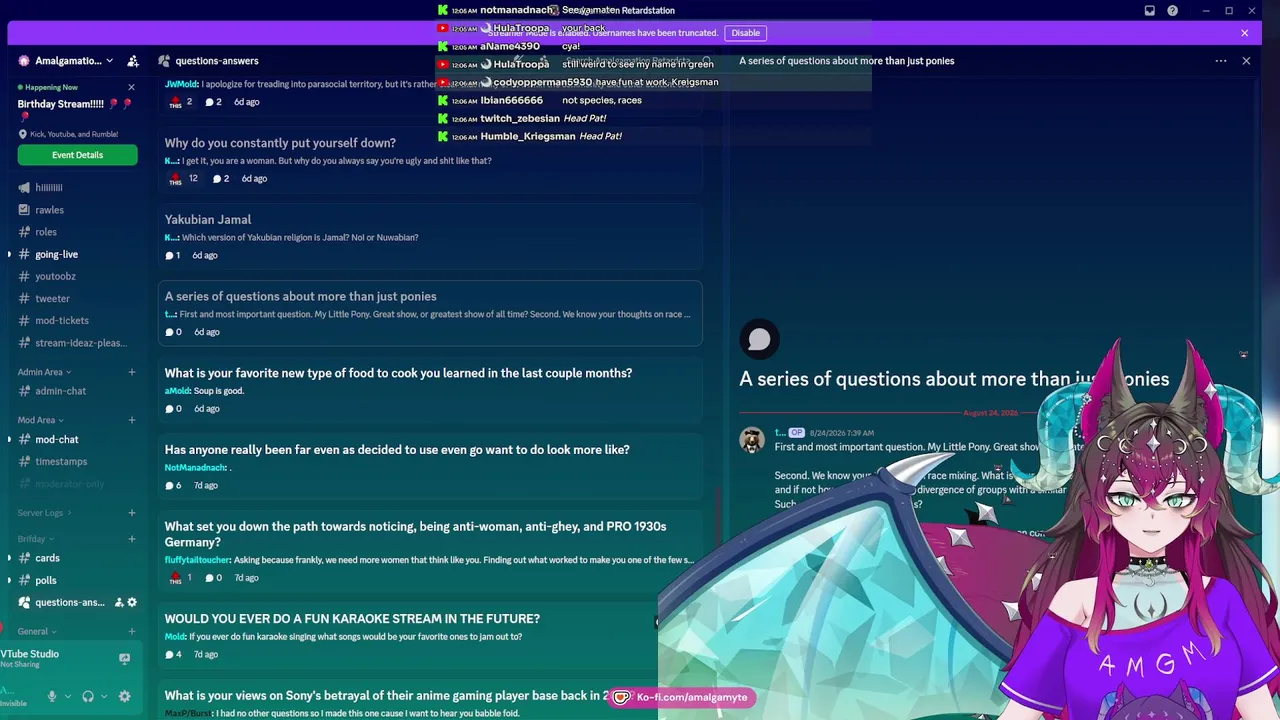Dismiss the purple streamer mode banner
1280x720 pixels.
click(1245, 33)
